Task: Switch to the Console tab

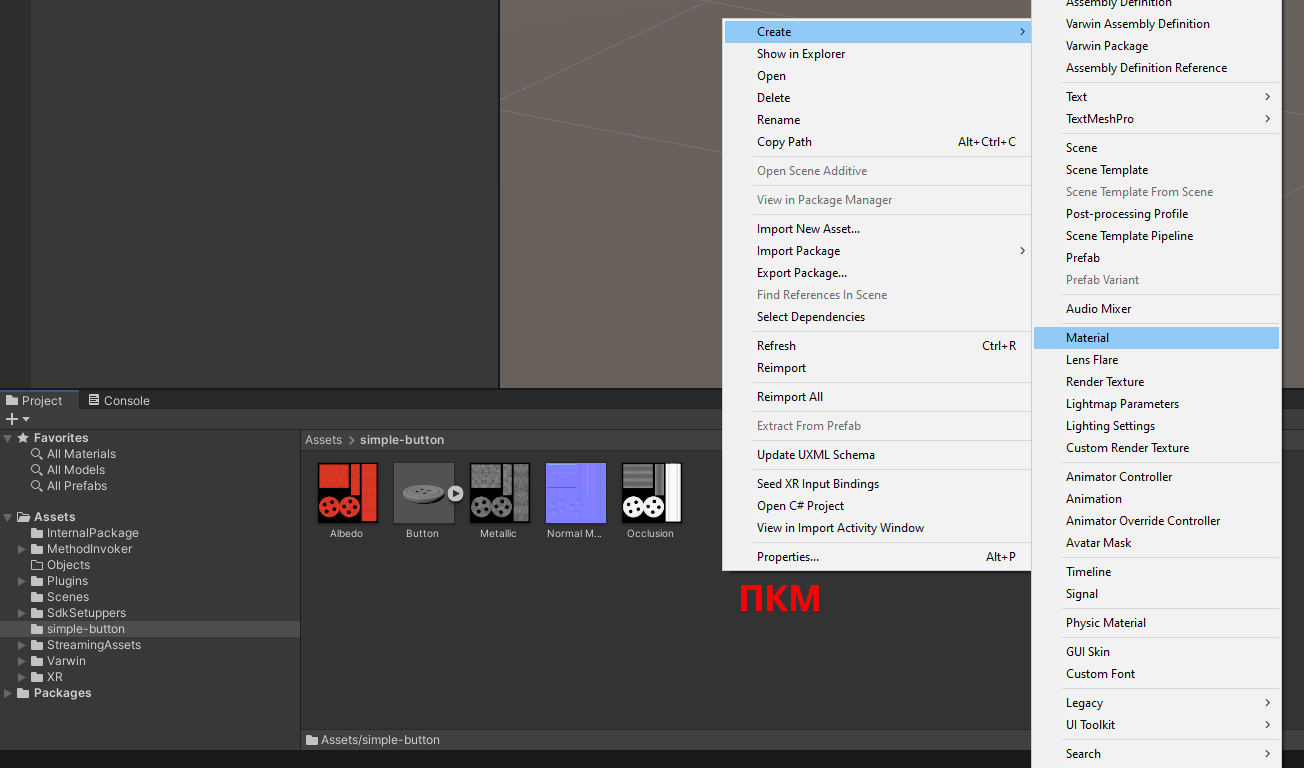Action: (x=118, y=401)
